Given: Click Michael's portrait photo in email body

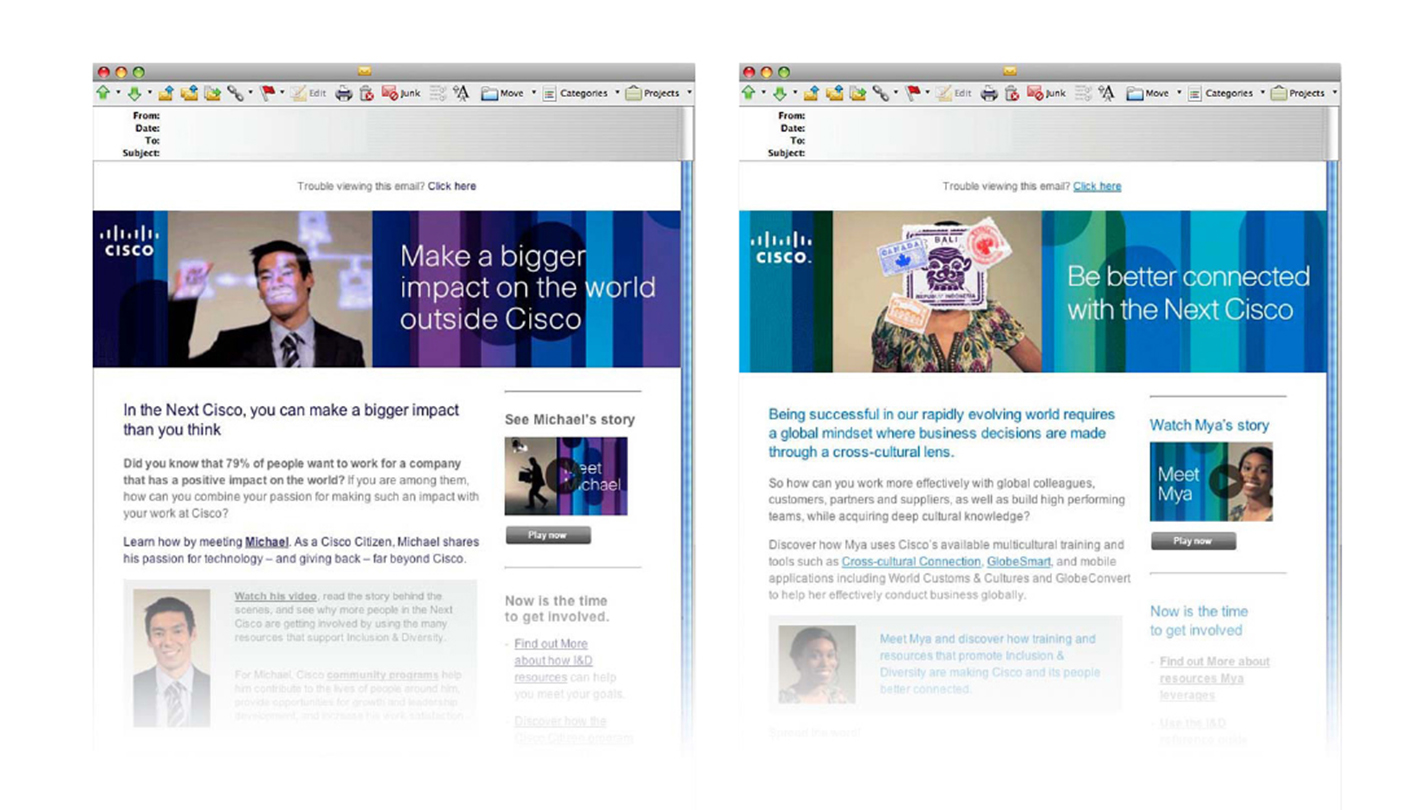Looking at the screenshot, I should coord(172,658).
